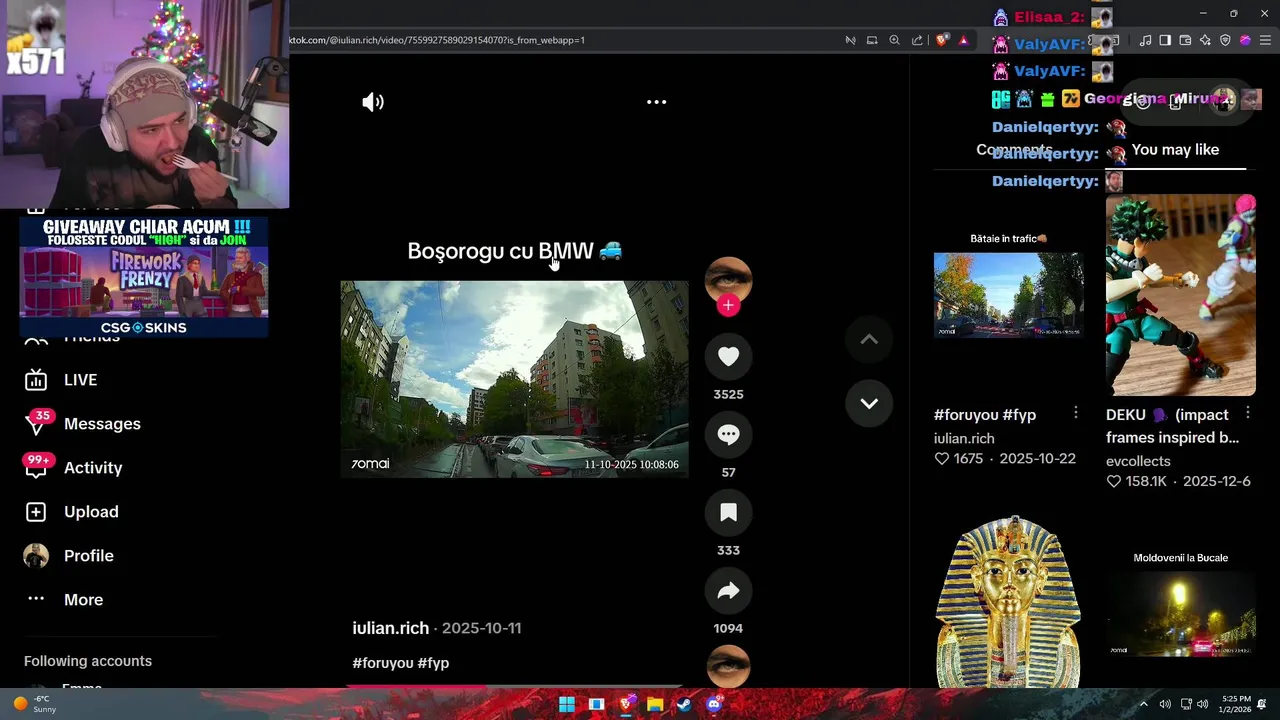This screenshot has width=1280, height=720.
Task: Click the heart showing 158.1K likes
Action: point(1113,481)
